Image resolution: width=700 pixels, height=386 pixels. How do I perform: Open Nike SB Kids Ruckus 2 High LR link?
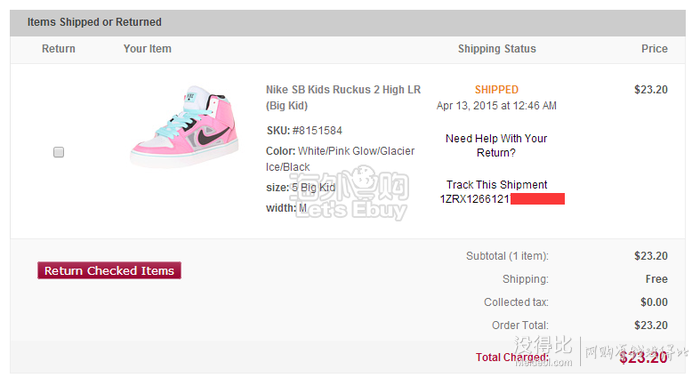tap(343, 97)
